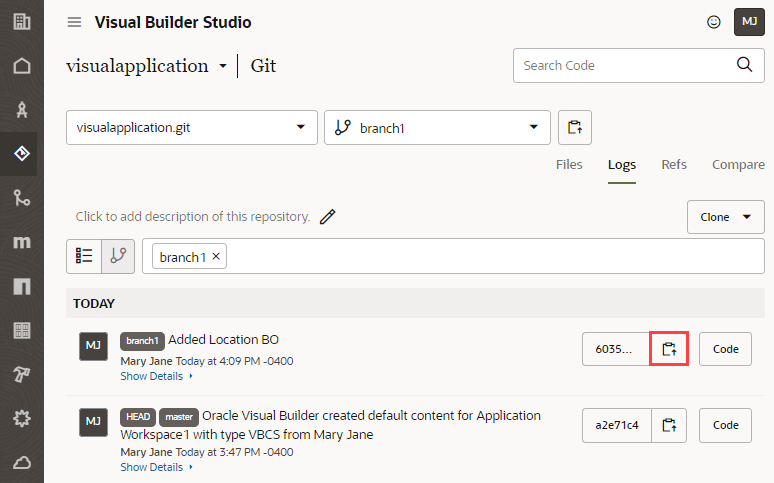The width and height of the screenshot is (774, 483).
Task: Switch to the Logs tab
Action: click(622, 164)
